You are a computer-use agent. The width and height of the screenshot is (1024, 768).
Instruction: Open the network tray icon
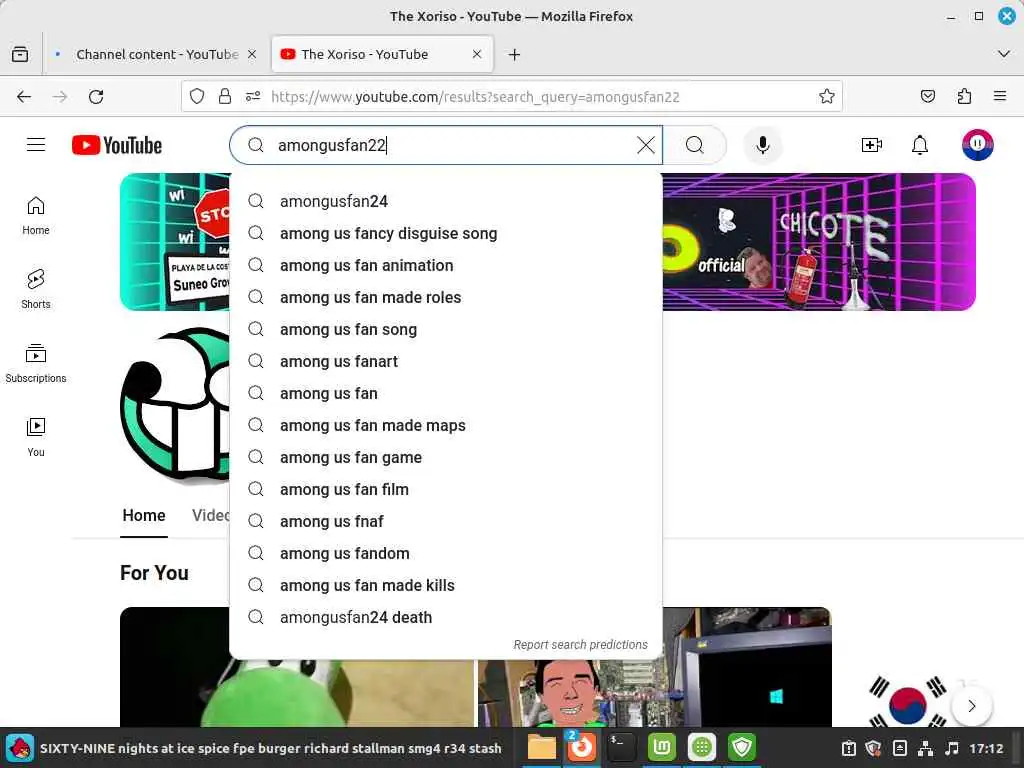point(925,748)
